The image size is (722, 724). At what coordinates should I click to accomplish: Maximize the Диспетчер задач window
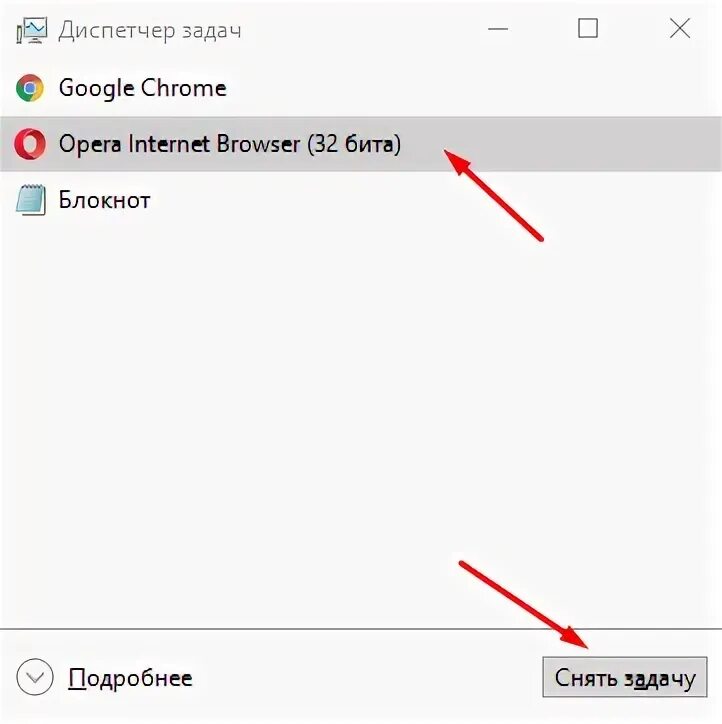point(588,29)
